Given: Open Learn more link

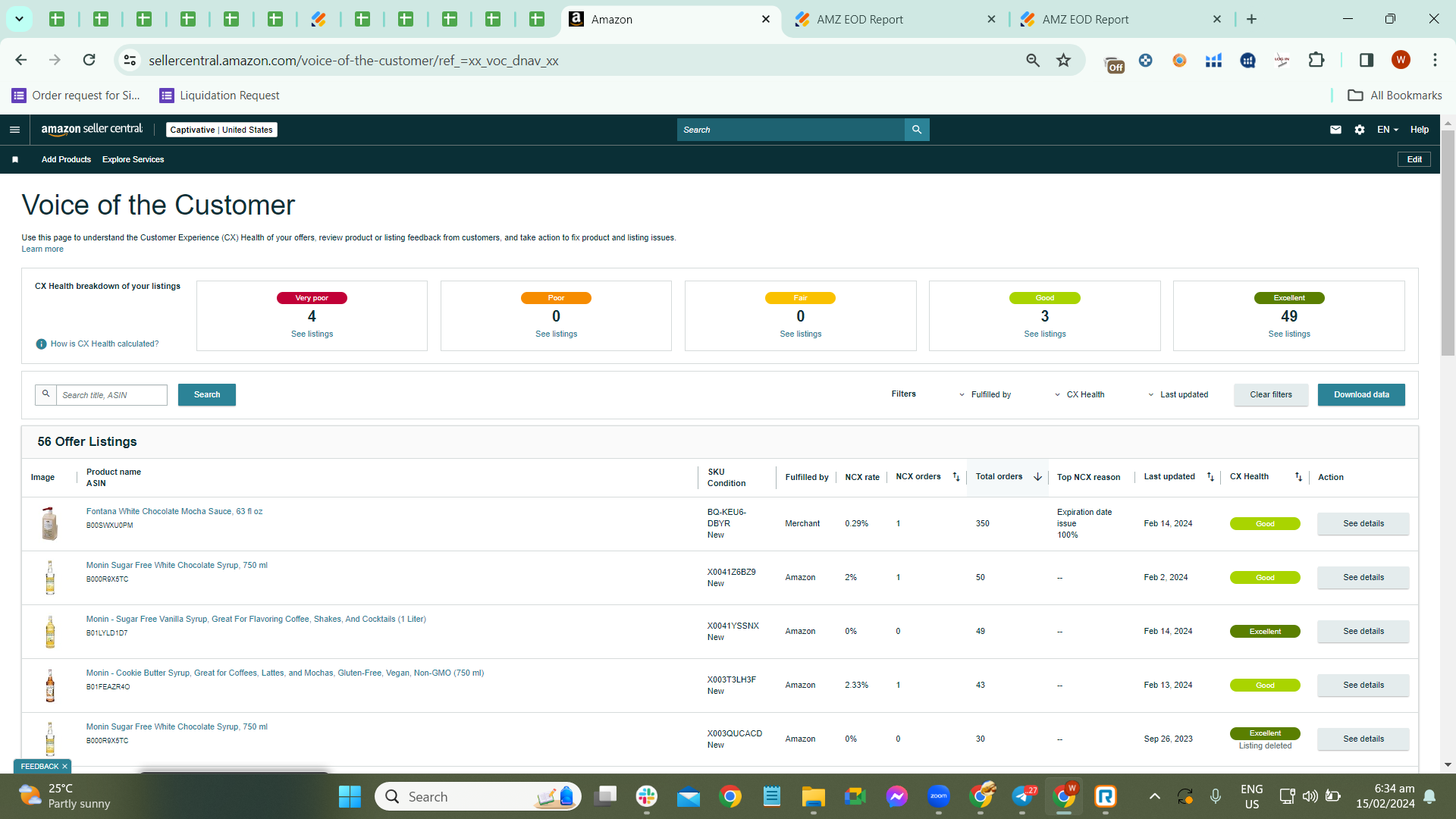Looking at the screenshot, I should tap(42, 249).
